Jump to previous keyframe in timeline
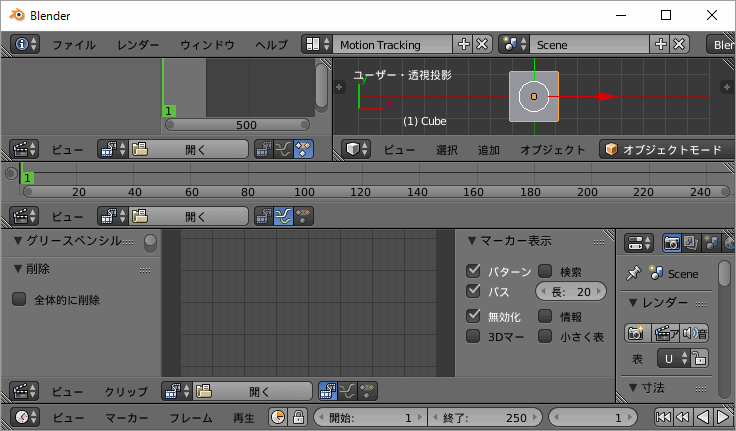 point(682,417)
